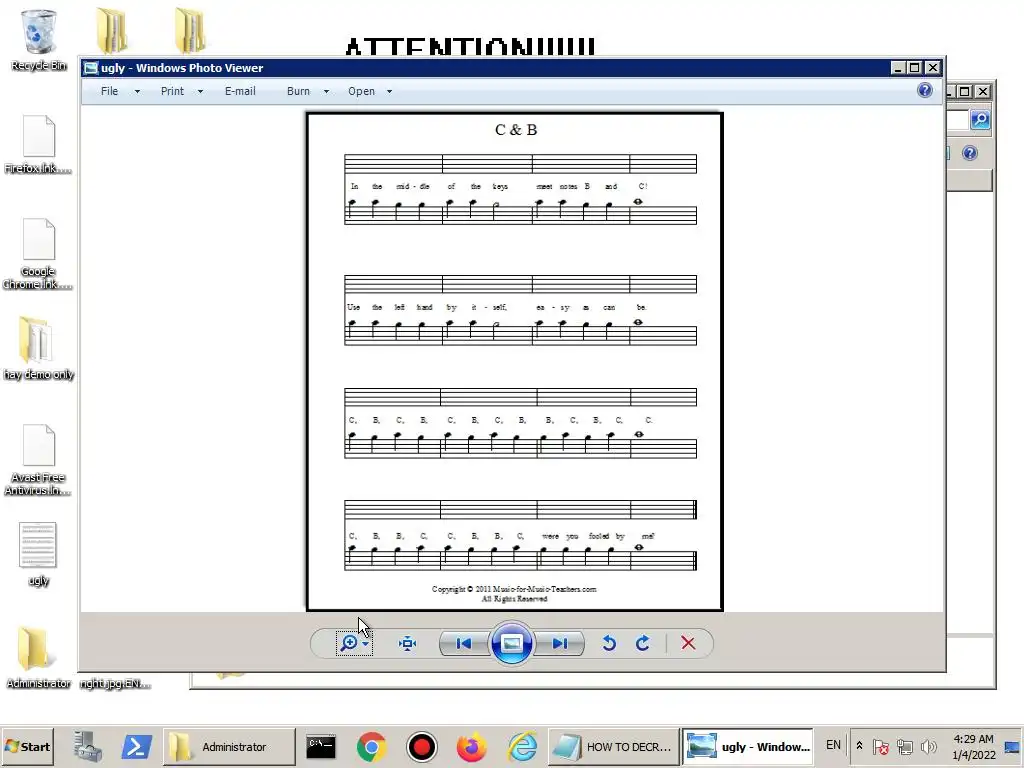Image resolution: width=1024 pixels, height=768 pixels.
Task: Delete the current photo
Action: tap(688, 643)
